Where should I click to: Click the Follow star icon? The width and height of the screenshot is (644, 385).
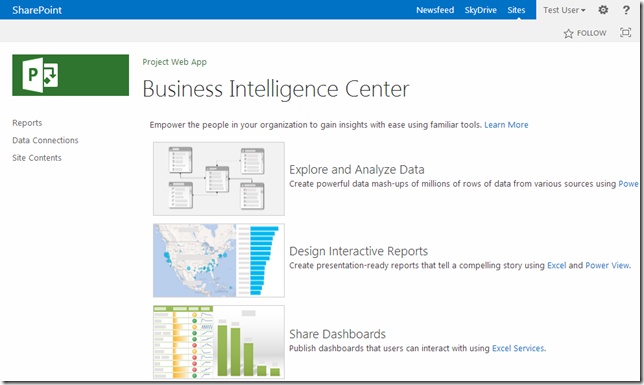[x=568, y=33]
